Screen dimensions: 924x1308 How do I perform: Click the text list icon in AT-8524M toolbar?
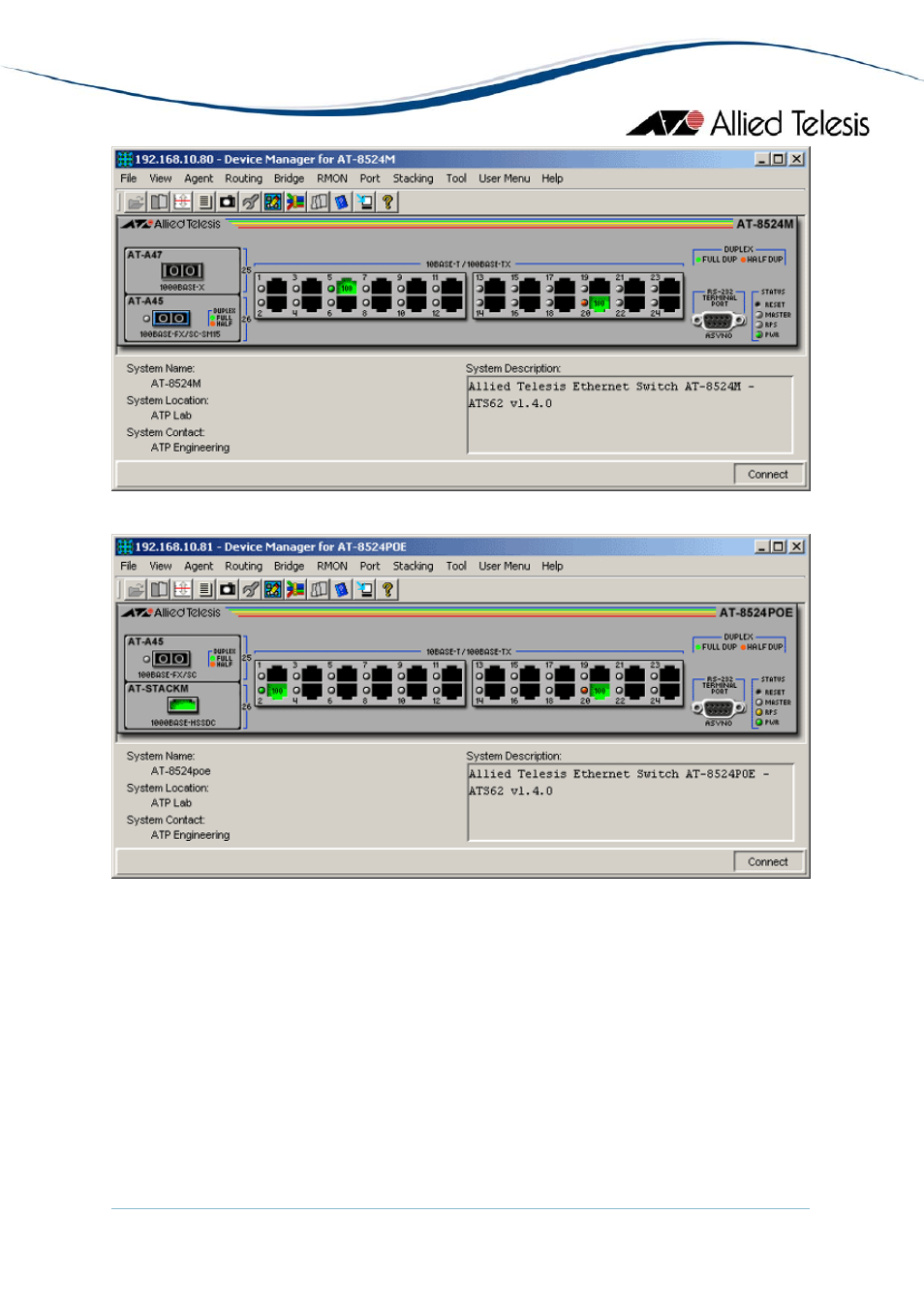tap(204, 202)
